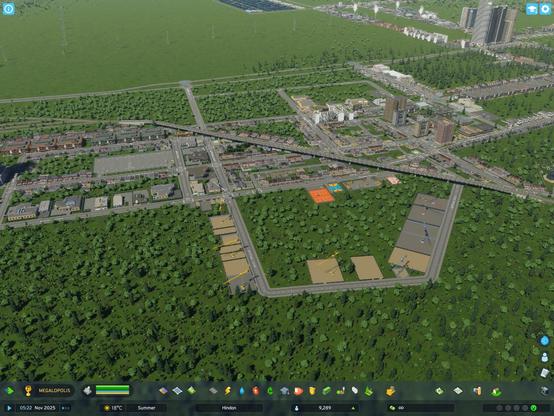Click the Hindon city name field
Screen dimensions: 554x416
pyautogui.click(x=229, y=408)
